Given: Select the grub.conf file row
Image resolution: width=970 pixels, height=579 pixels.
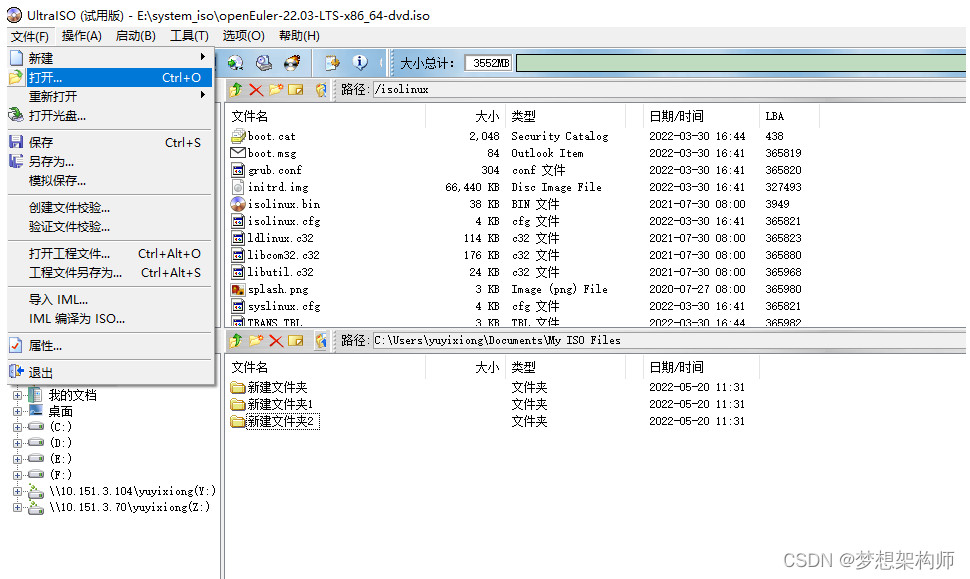Looking at the screenshot, I should tap(523, 170).
